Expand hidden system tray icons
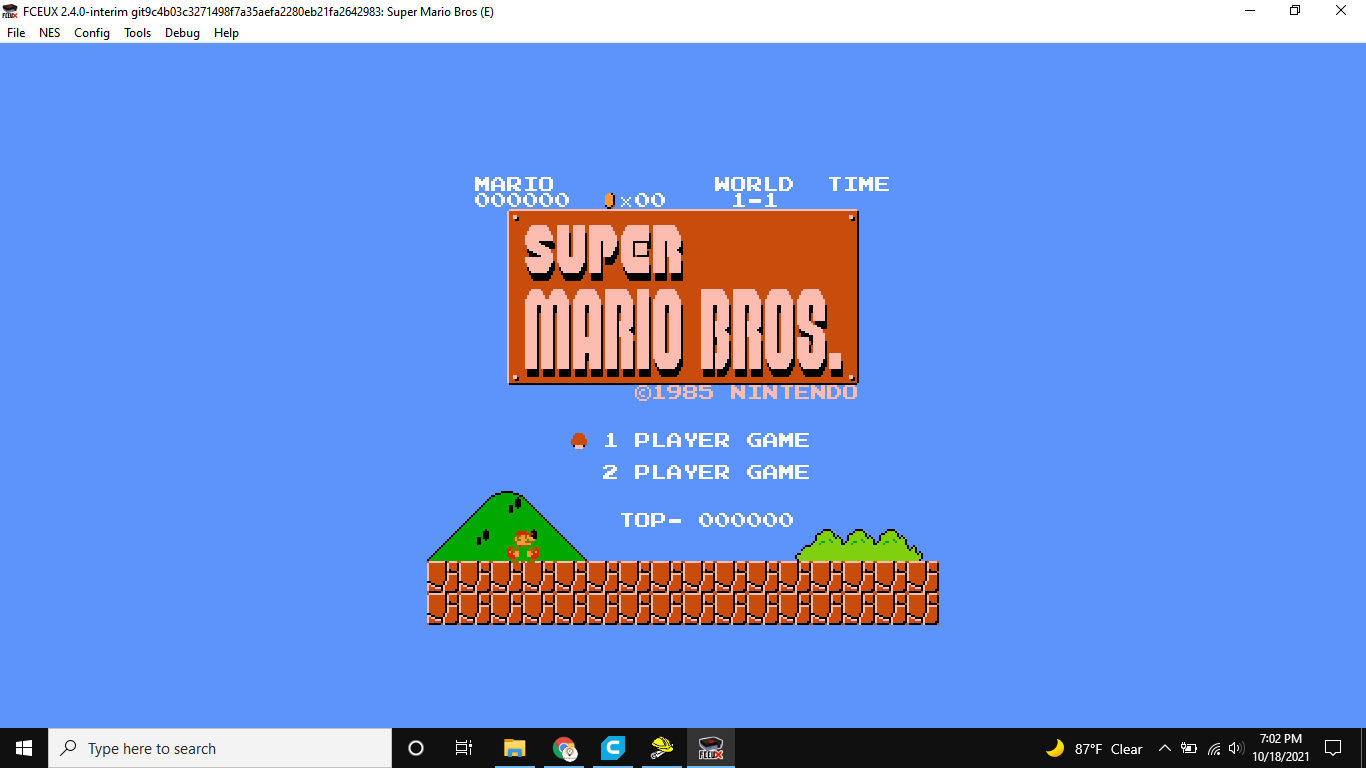The width and height of the screenshot is (1366, 768). [x=1165, y=748]
